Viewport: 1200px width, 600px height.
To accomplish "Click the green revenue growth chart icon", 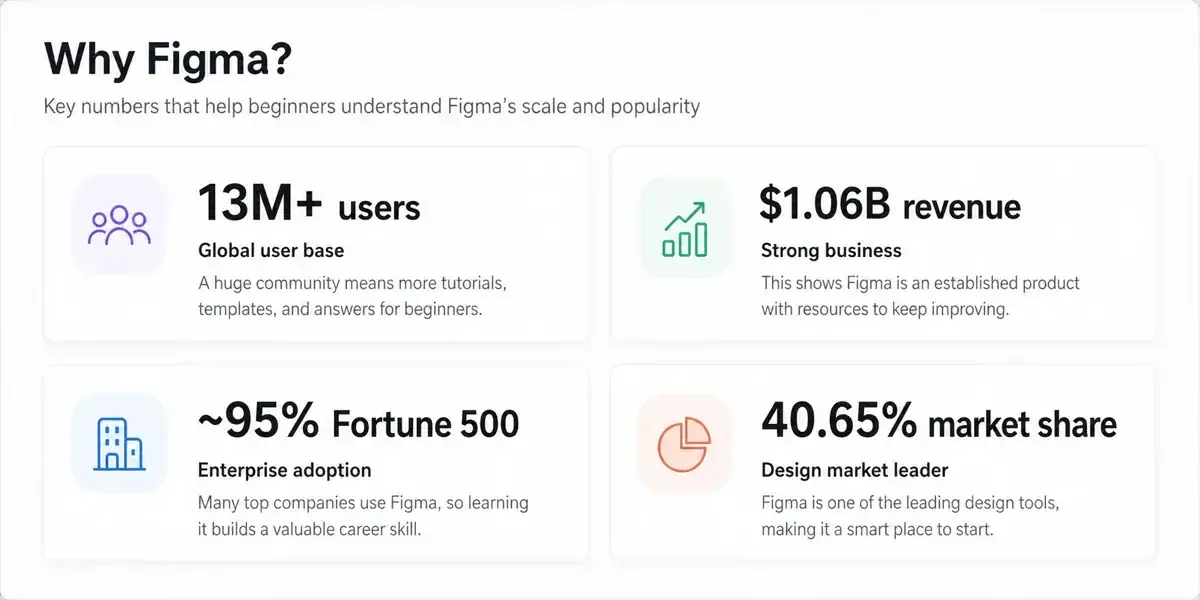I will click(685, 228).
